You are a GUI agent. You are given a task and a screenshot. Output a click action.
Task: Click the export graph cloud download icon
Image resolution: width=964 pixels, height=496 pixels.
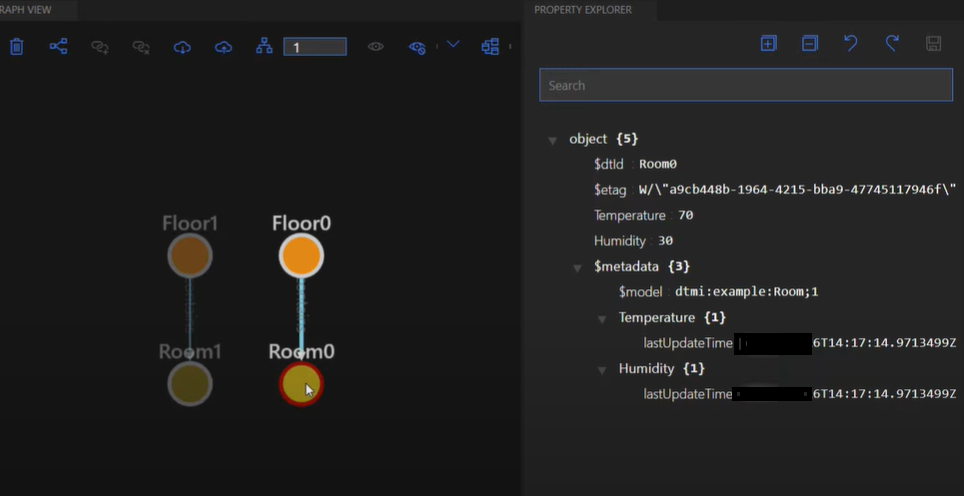[182, 46]
